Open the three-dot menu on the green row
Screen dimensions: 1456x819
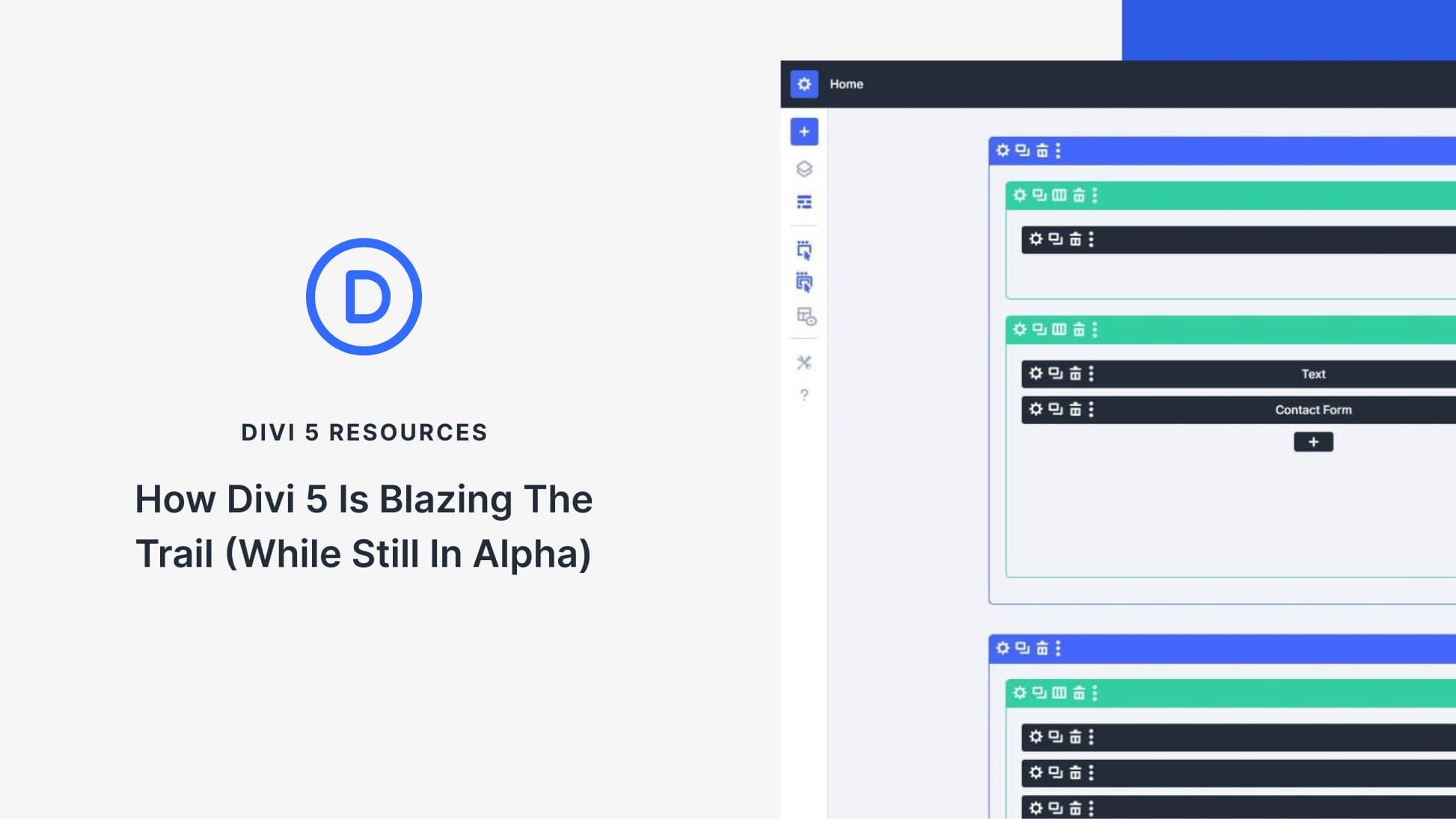(1094, 195)
